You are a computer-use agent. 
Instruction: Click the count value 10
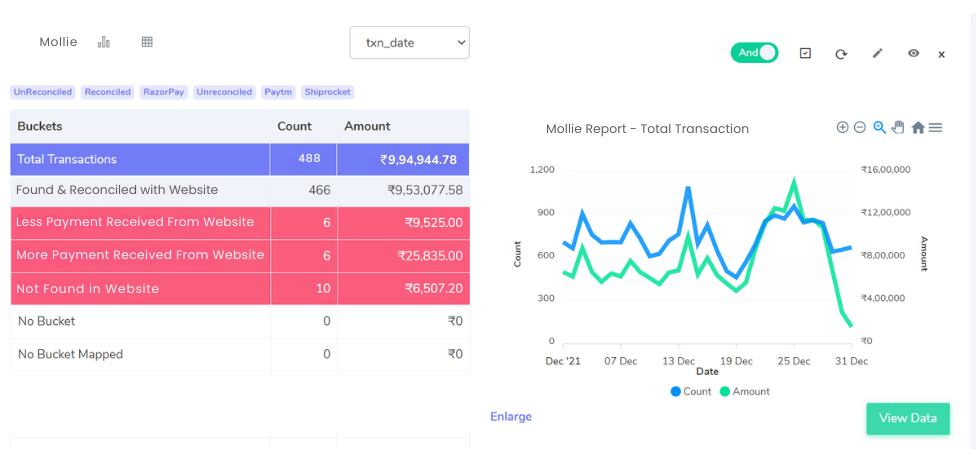tap(324, 288)
